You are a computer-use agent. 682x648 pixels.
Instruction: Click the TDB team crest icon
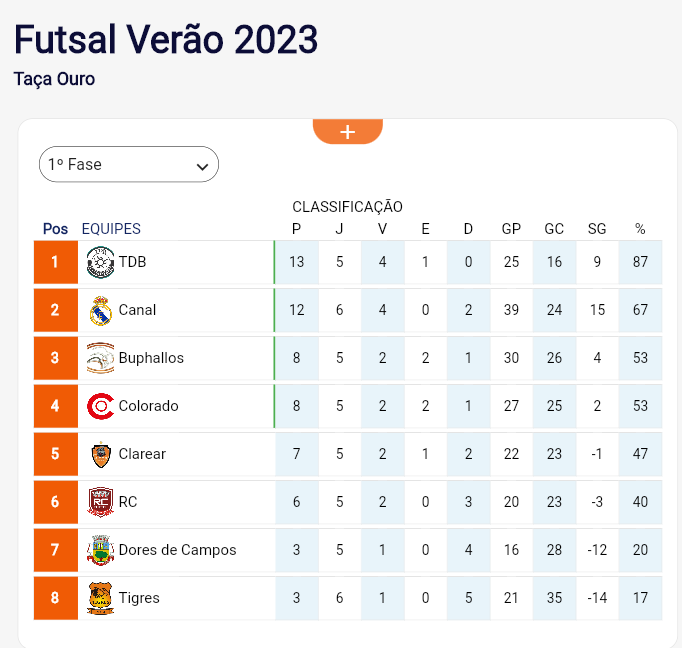pyautogui.click(x=100, y=262)
